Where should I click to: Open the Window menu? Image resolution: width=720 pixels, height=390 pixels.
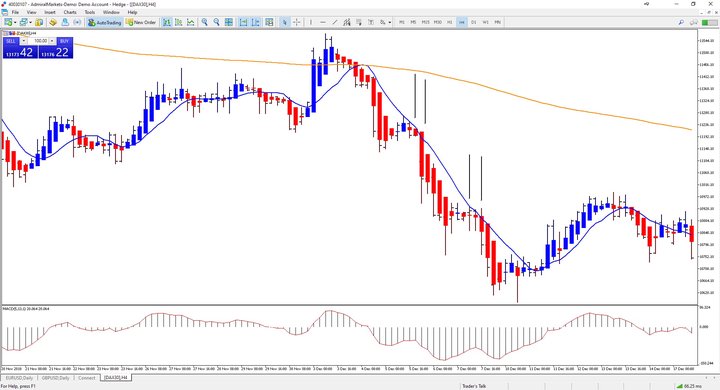111,12
